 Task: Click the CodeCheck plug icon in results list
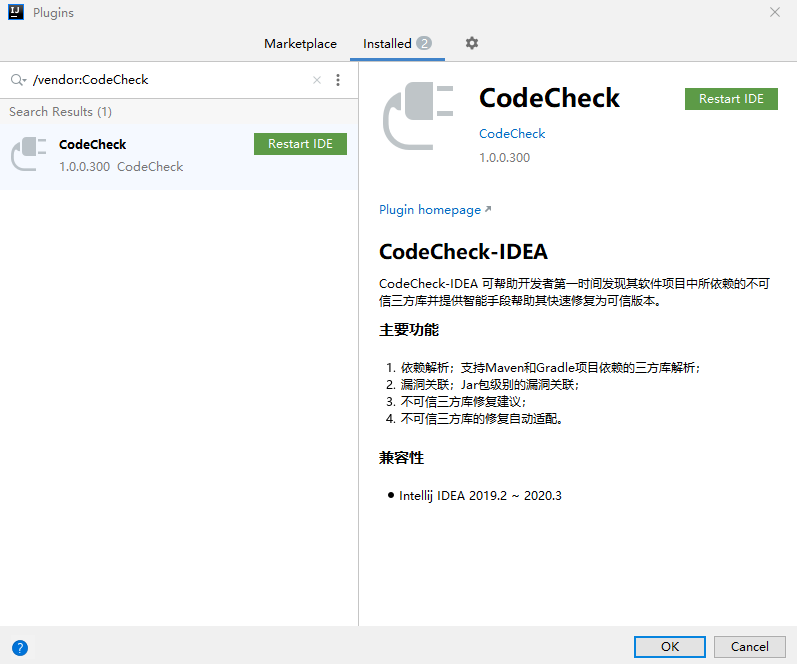29,154
